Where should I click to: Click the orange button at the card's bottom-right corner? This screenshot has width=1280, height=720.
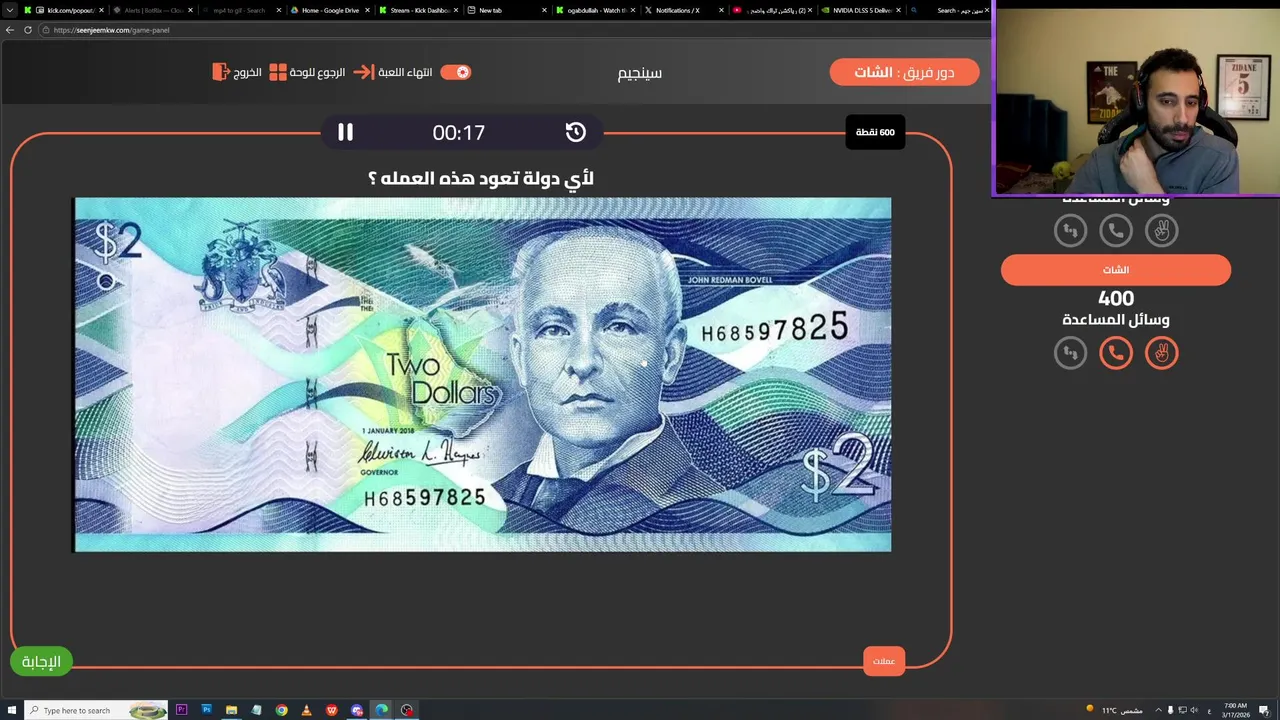click(884, 661)
